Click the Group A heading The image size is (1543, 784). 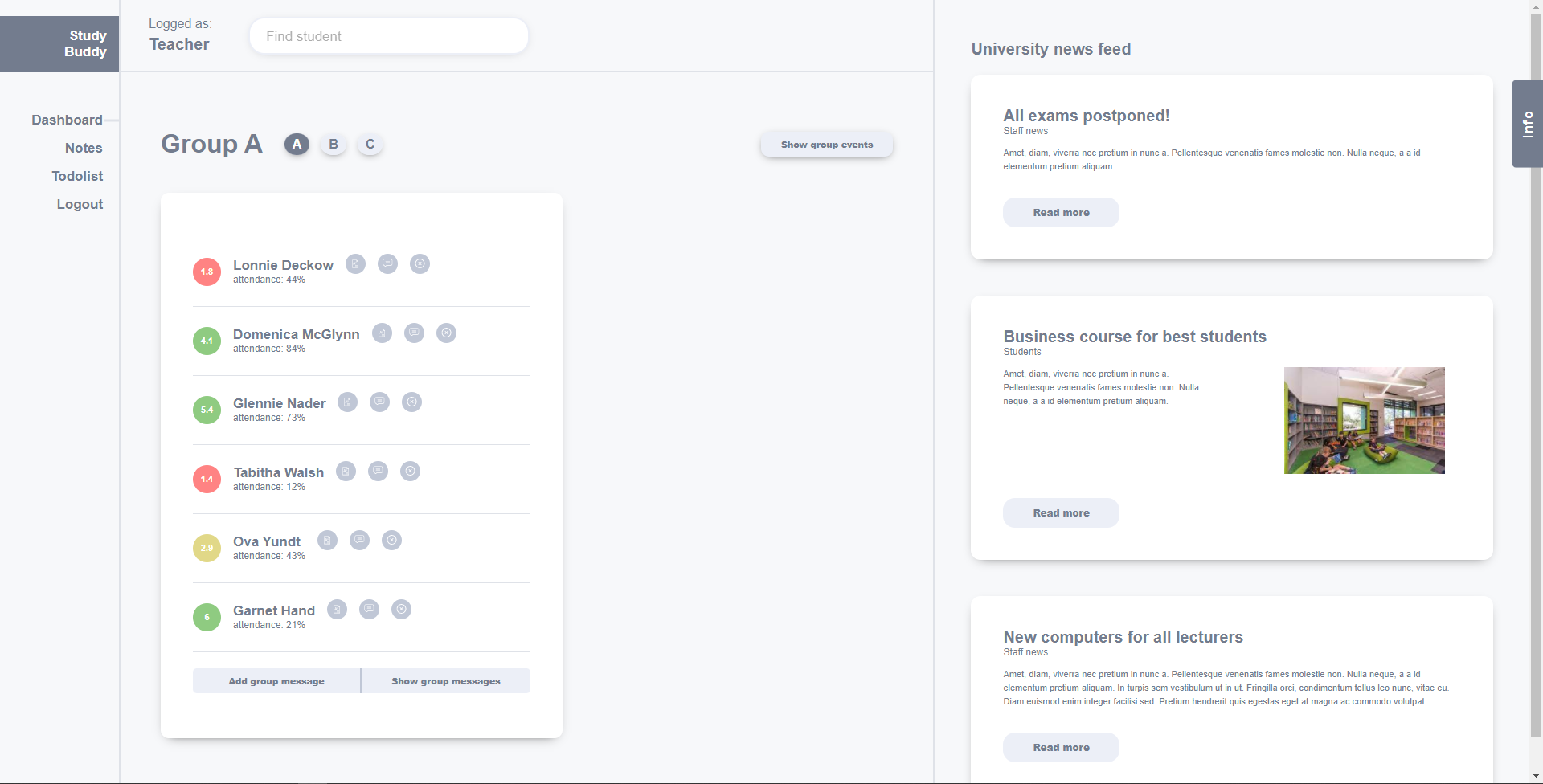[x=211, y=144]
